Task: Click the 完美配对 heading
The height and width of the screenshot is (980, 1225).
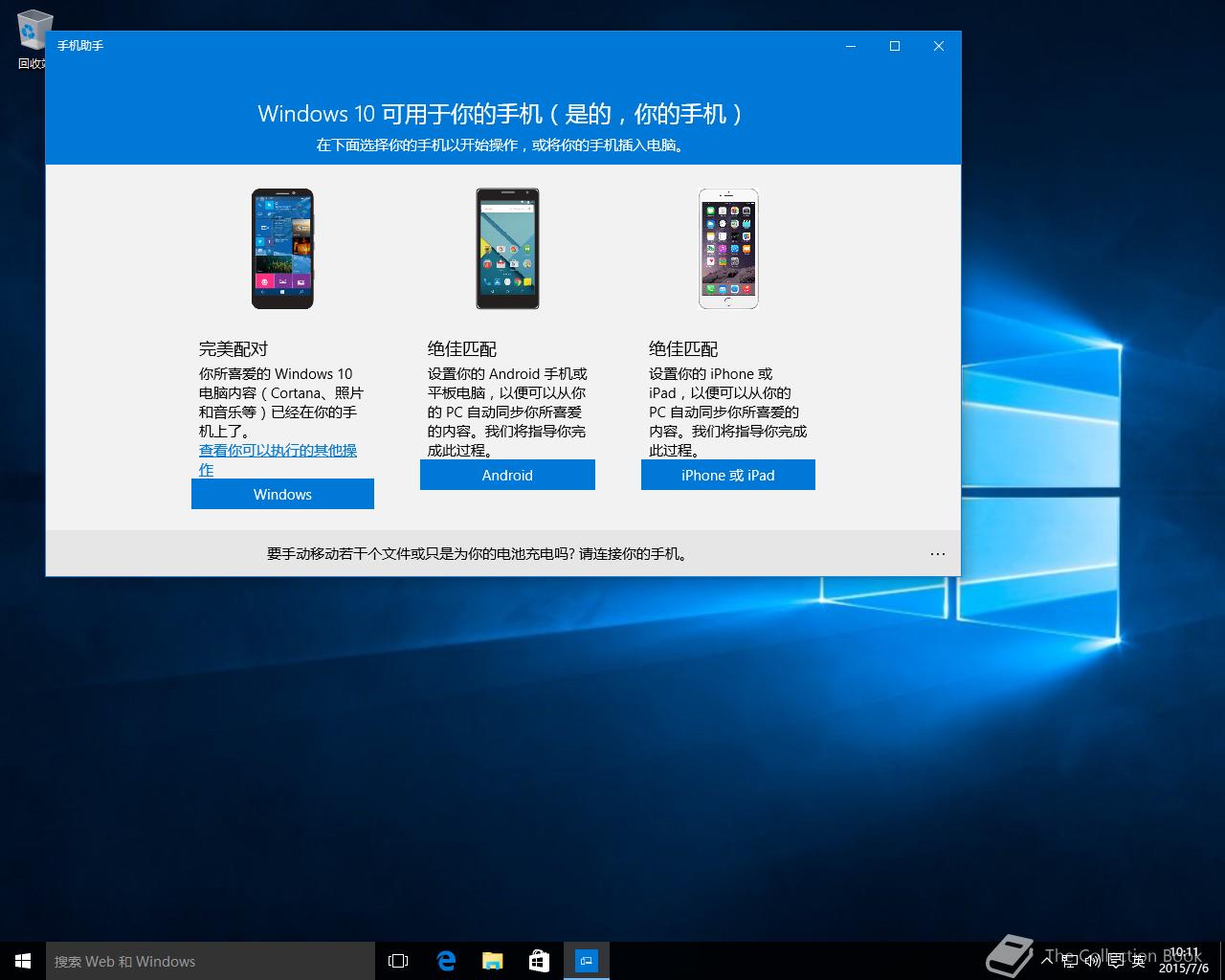Action: (234, 348)
